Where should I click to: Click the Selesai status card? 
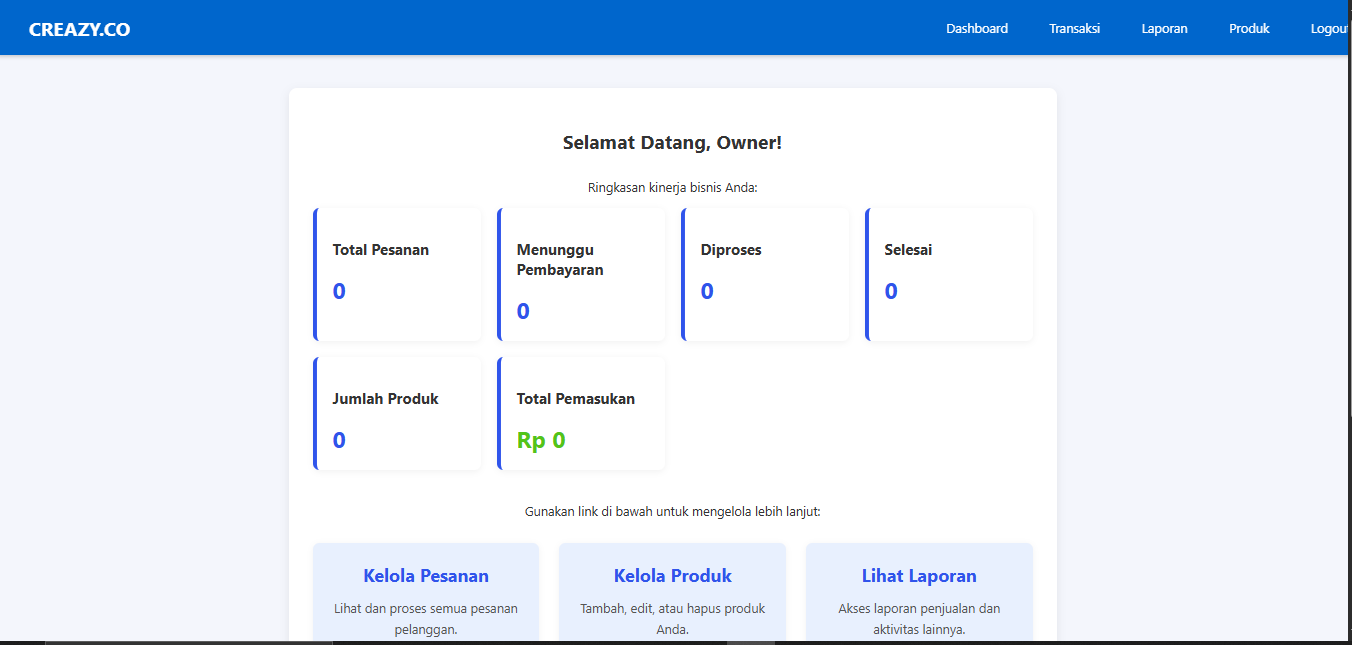pos(948,273)
